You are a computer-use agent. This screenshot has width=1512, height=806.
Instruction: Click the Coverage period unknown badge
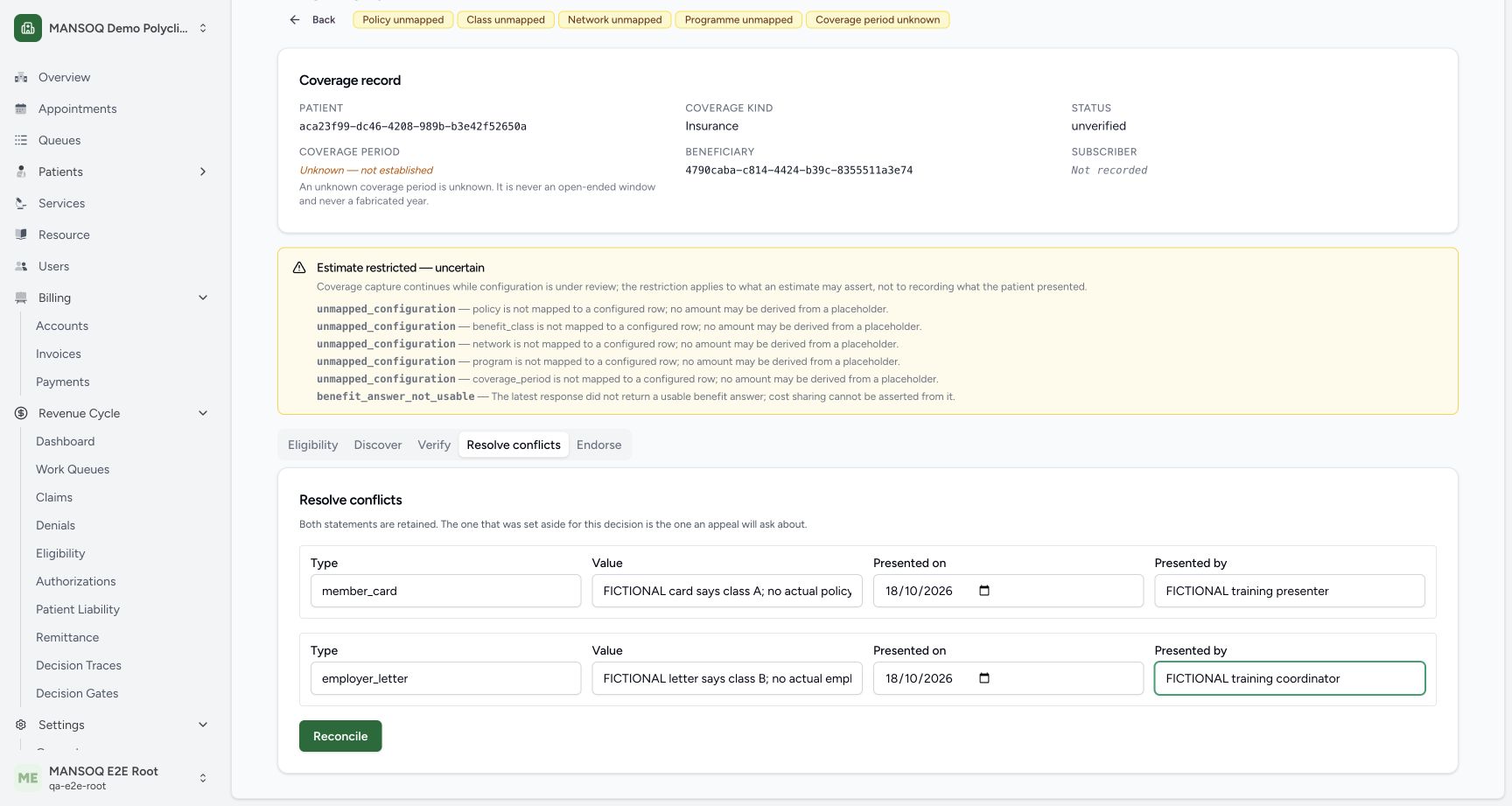pyautogui.click(x=878, y=19)
